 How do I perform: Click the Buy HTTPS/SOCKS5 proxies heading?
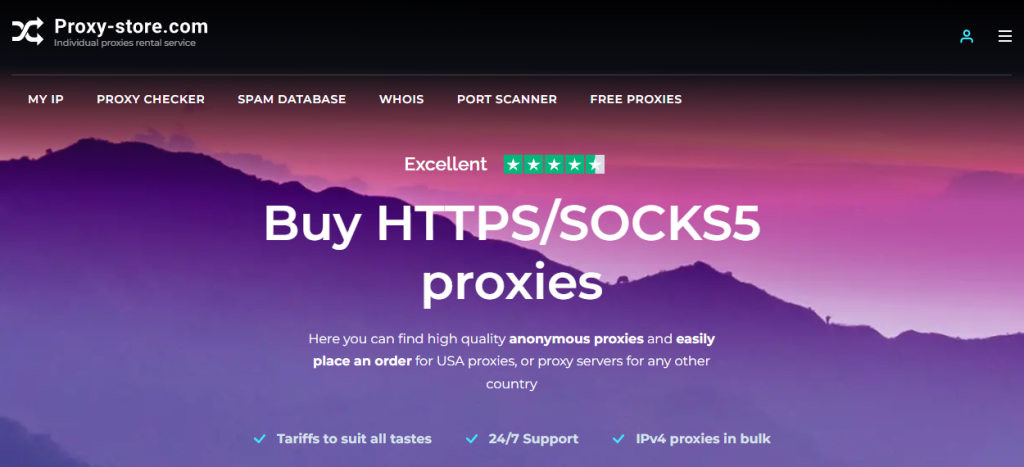coord(512,255)
